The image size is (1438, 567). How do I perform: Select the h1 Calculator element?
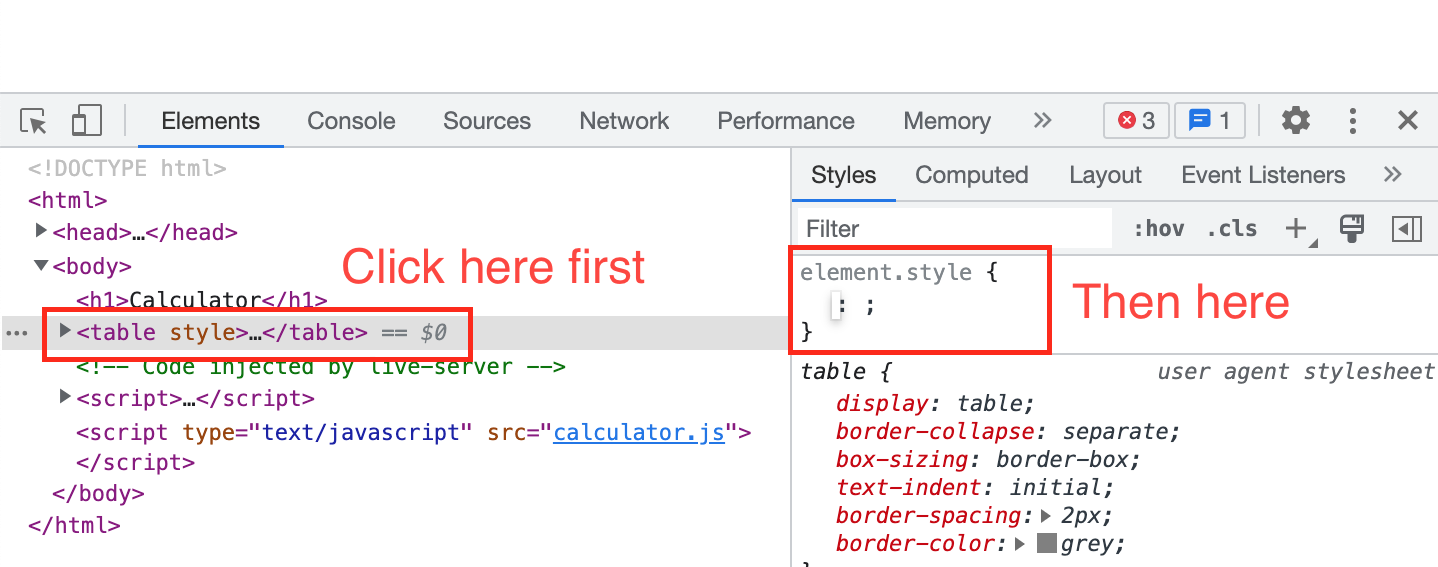(202, 299)
